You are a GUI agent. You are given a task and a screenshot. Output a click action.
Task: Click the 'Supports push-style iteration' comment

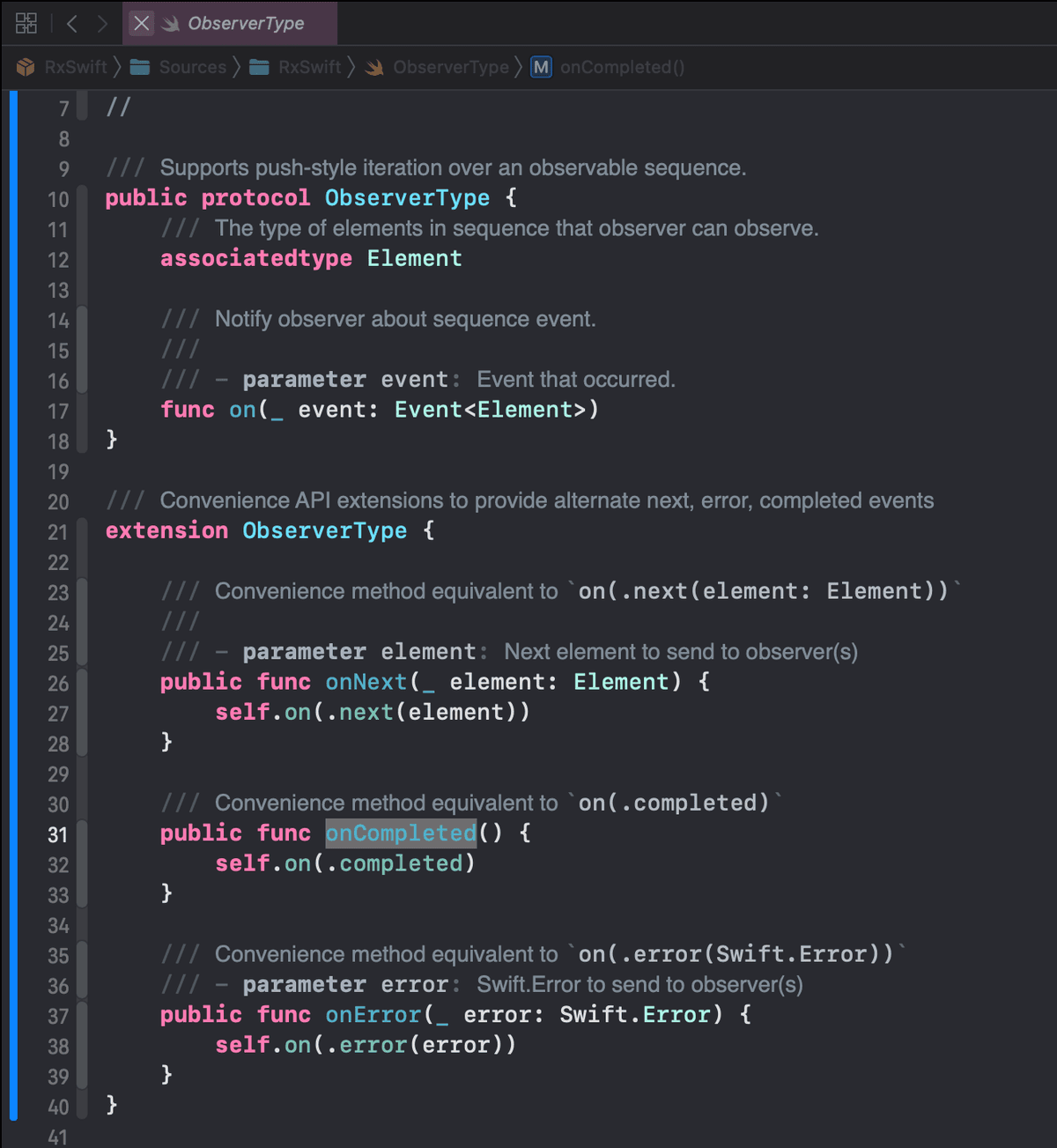coord(453,167)
